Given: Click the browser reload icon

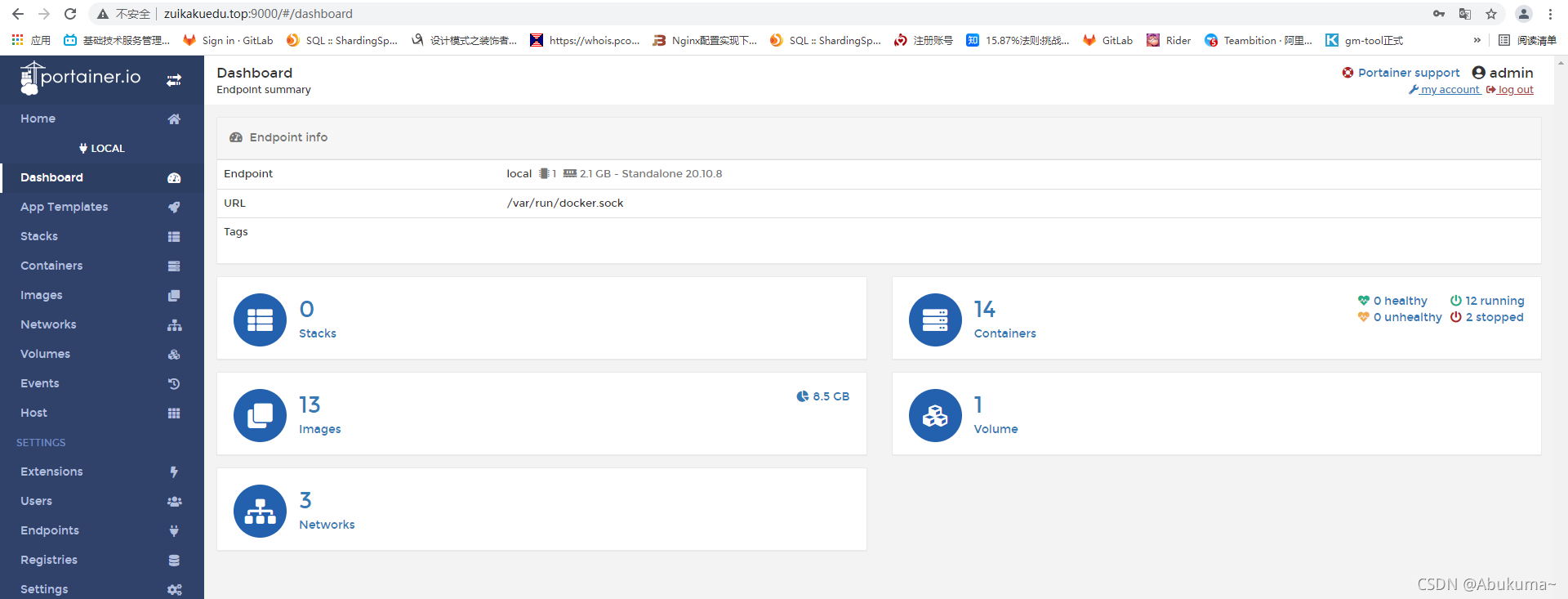Looking at the screenshot, I should pos(70,14).
